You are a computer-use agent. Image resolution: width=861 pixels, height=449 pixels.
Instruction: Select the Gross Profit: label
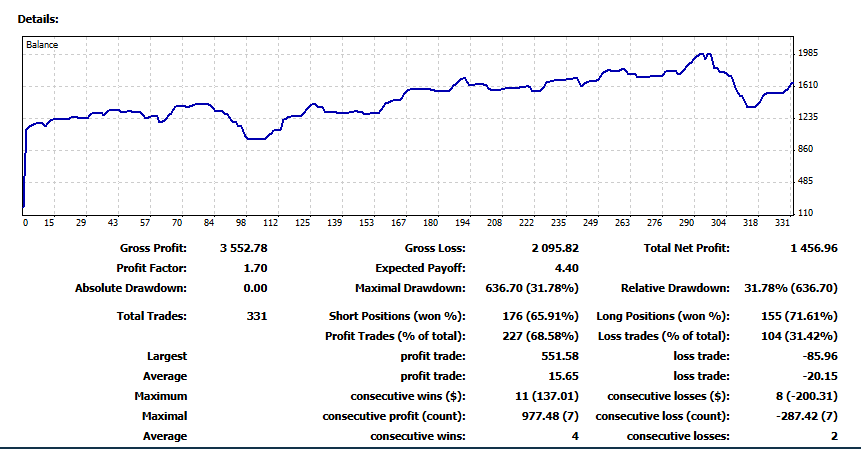point(153,248)
